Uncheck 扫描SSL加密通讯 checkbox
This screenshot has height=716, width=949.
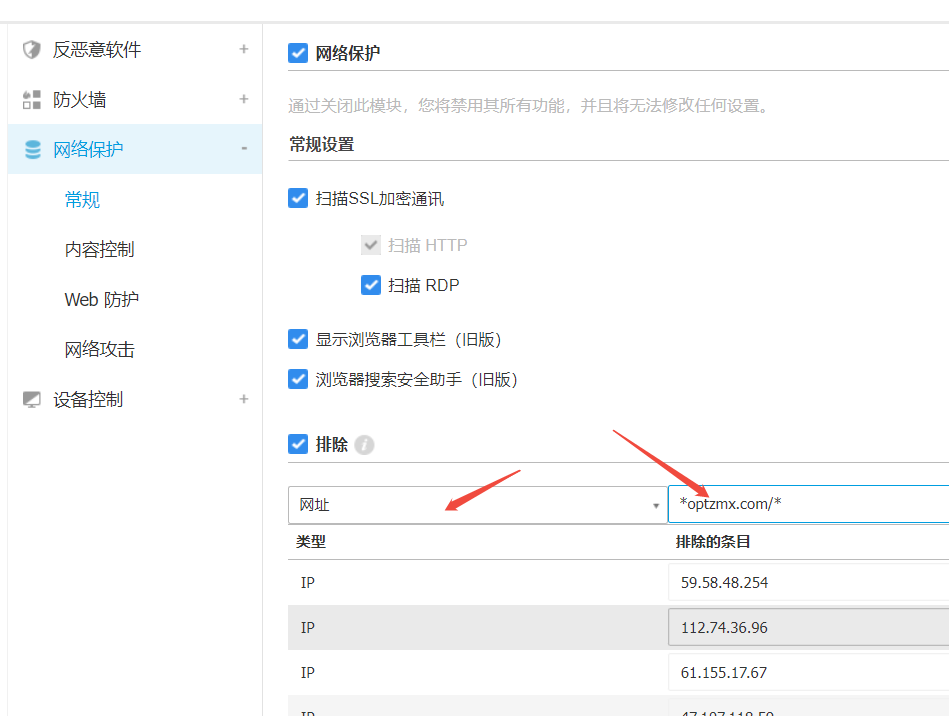point(298,198)
